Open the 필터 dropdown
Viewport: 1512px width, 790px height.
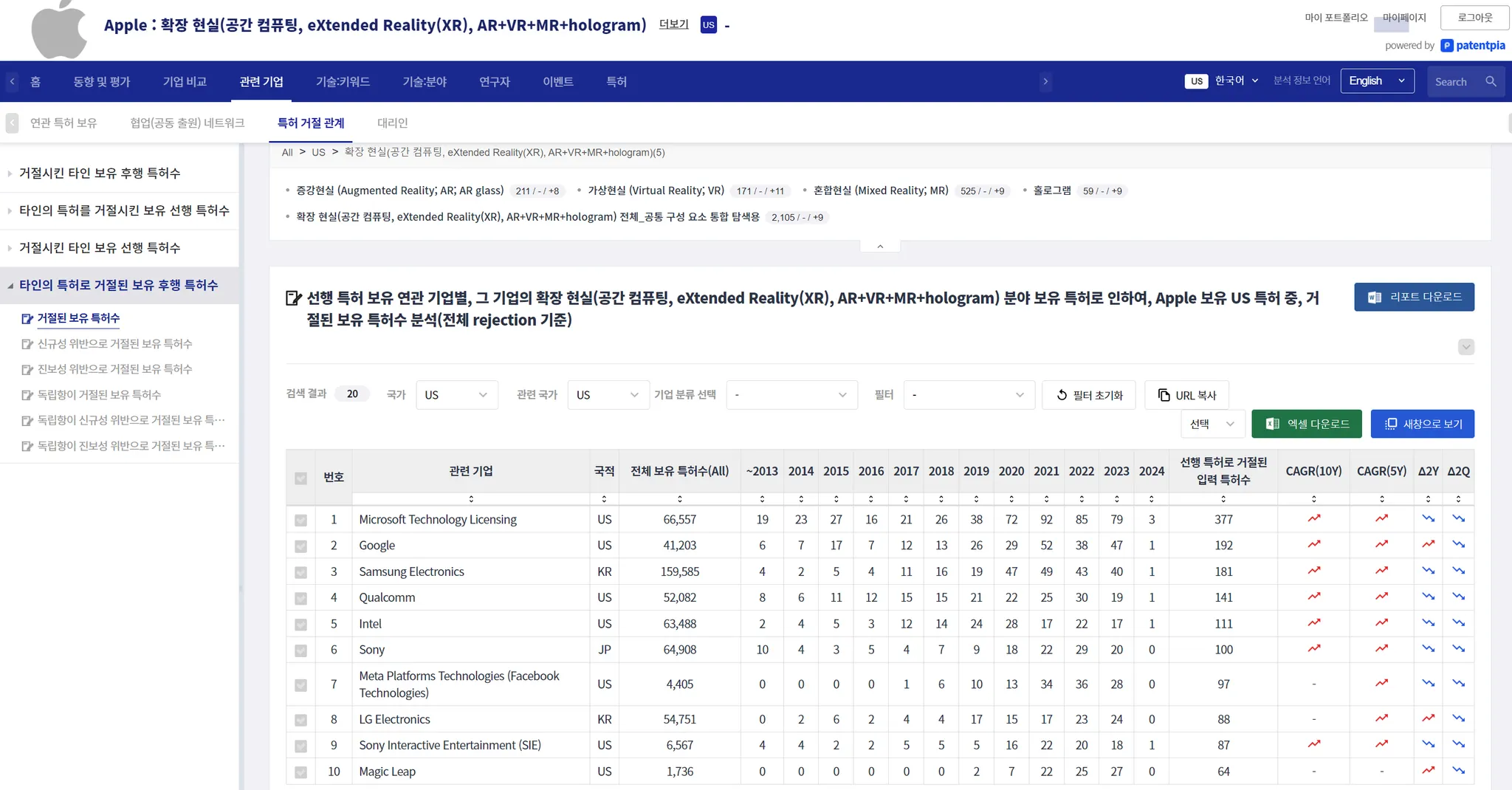pos(969,395)
